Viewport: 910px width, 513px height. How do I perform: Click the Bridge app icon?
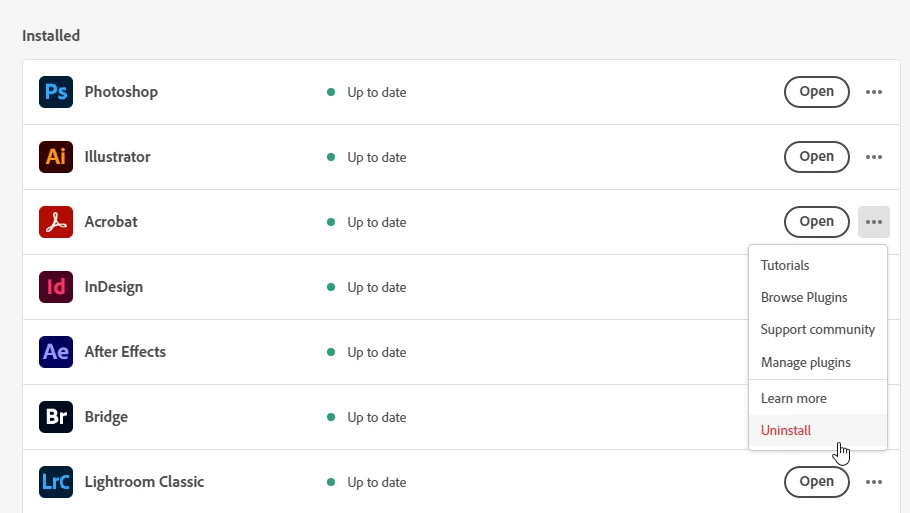[x=56, y=417]
